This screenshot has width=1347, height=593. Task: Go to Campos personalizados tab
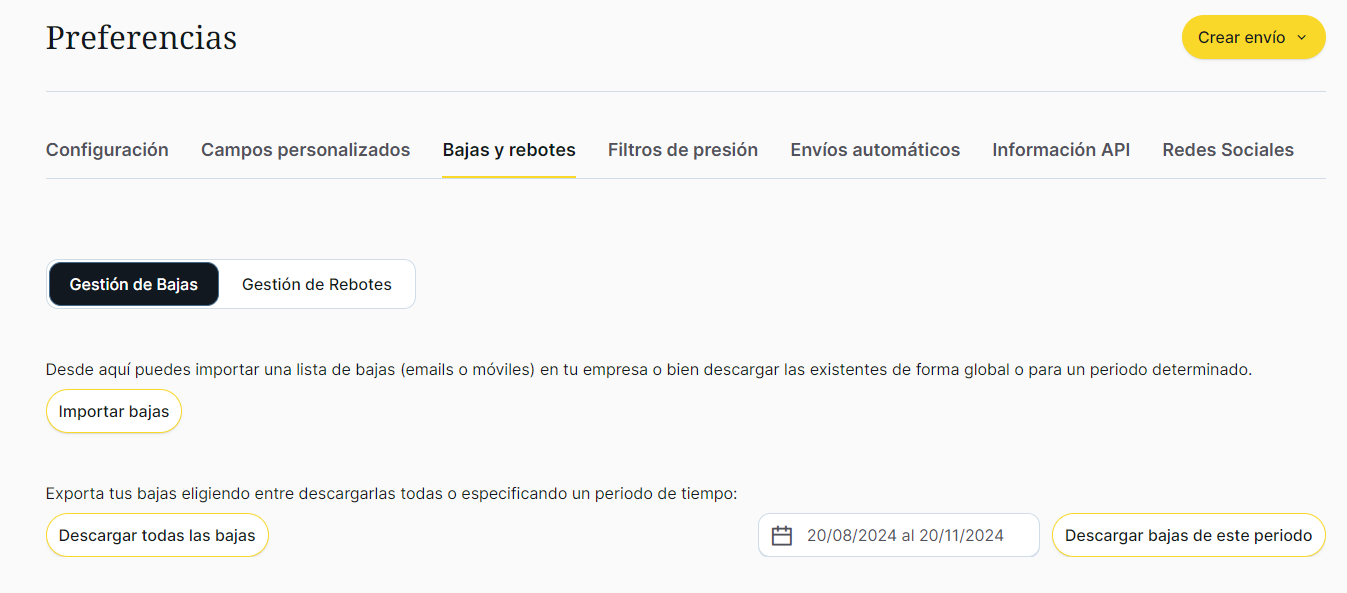point(305,150)
